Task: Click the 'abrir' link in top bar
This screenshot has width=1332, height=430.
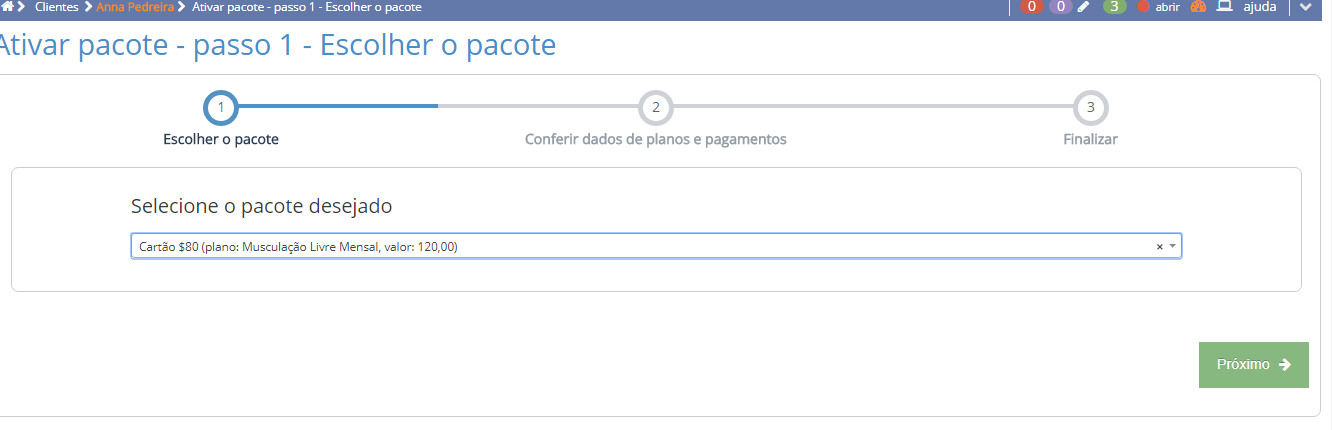Action: [1167, 7]
